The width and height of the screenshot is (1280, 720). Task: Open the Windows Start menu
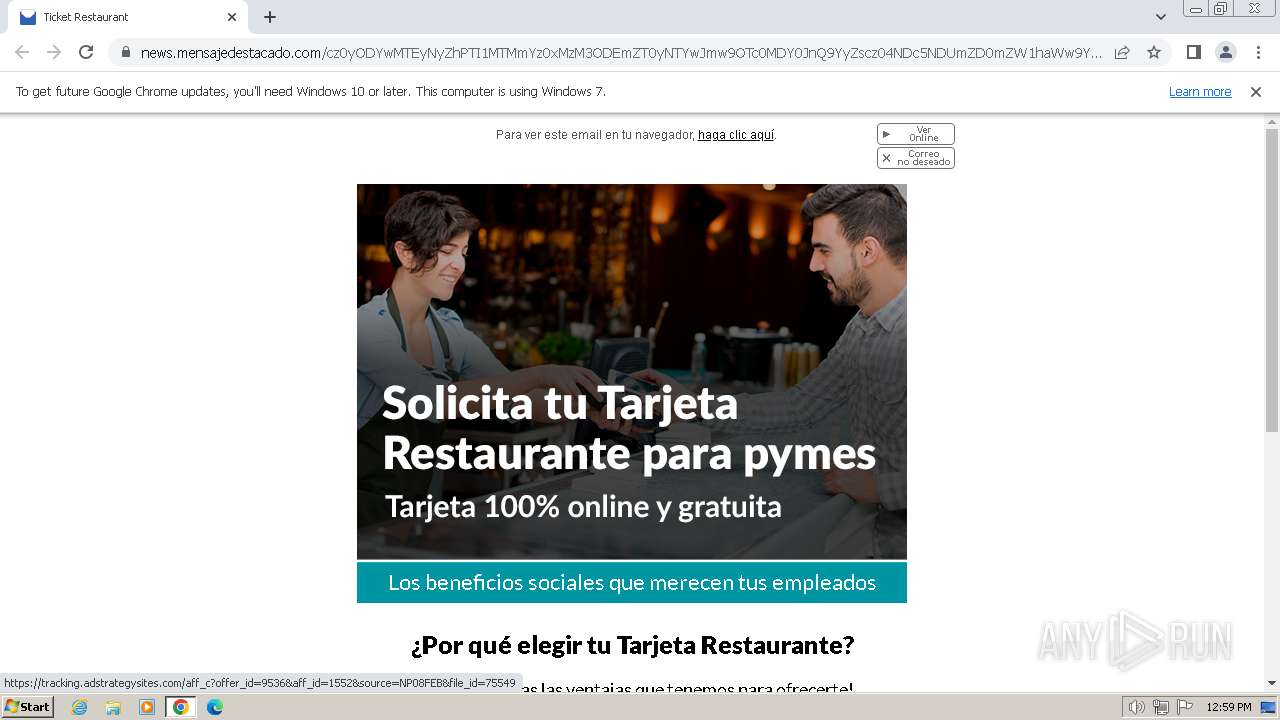27,707
